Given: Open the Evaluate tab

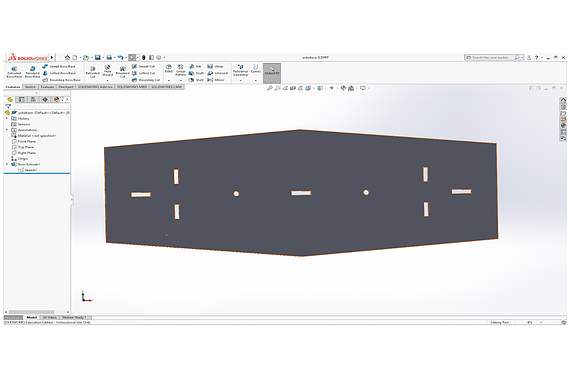Looking at the screenshot, I should coord(47,87).
